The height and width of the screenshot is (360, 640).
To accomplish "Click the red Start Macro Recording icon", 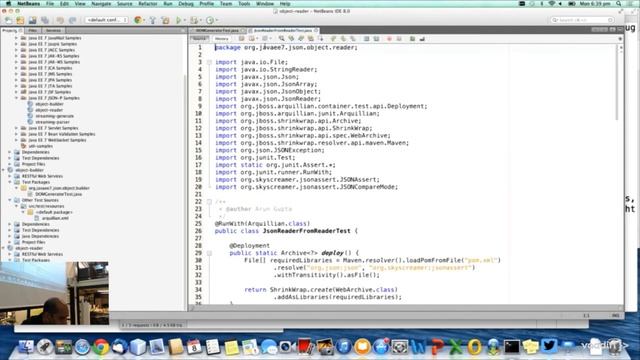I will coord(389,39).
